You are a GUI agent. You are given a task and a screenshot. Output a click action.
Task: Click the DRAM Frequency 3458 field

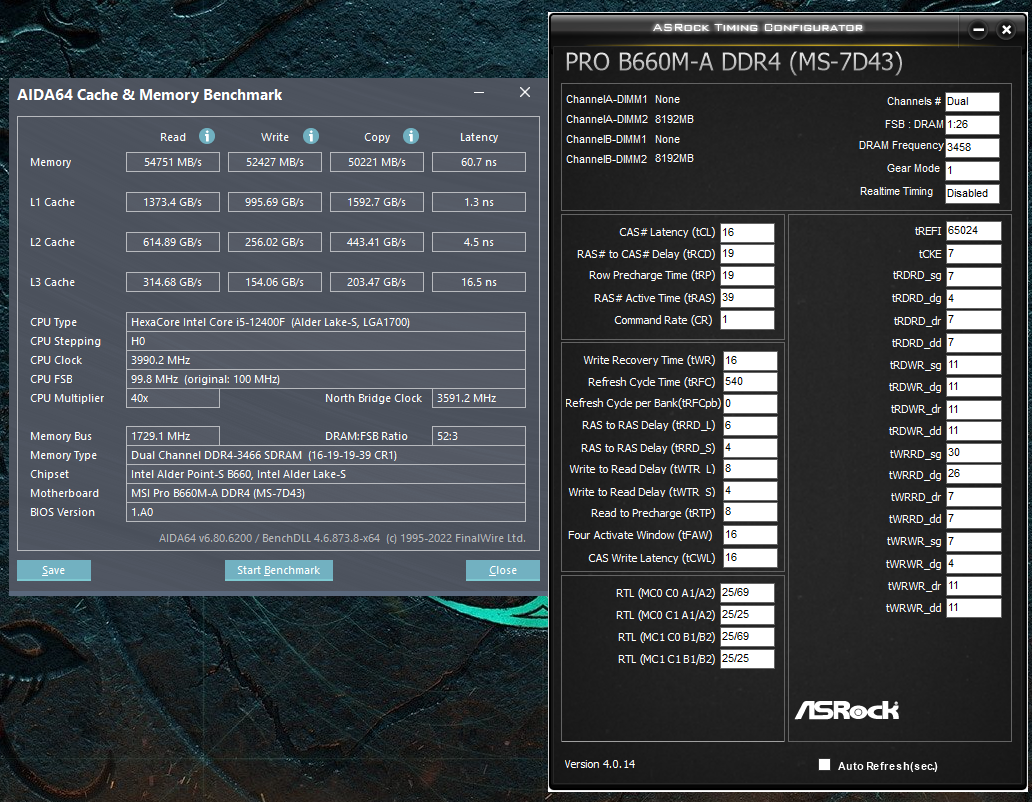972,147
